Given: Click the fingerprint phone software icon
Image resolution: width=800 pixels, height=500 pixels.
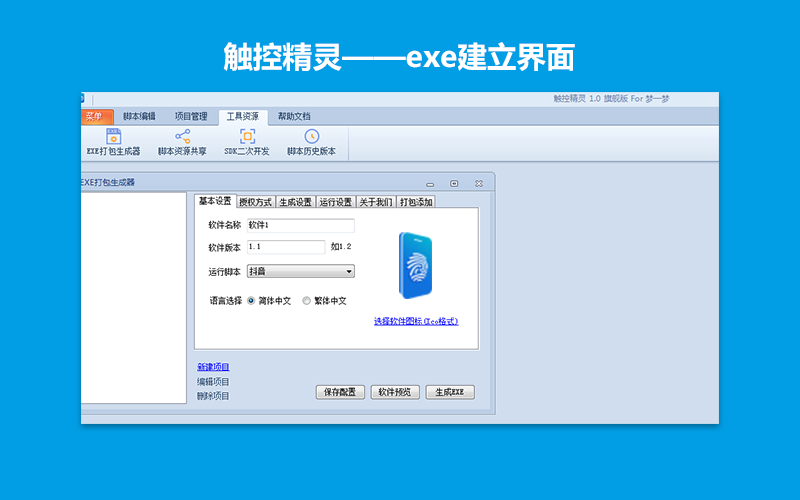Looking at the screenshot, I should pyautogui.click(x=415, y=266).
